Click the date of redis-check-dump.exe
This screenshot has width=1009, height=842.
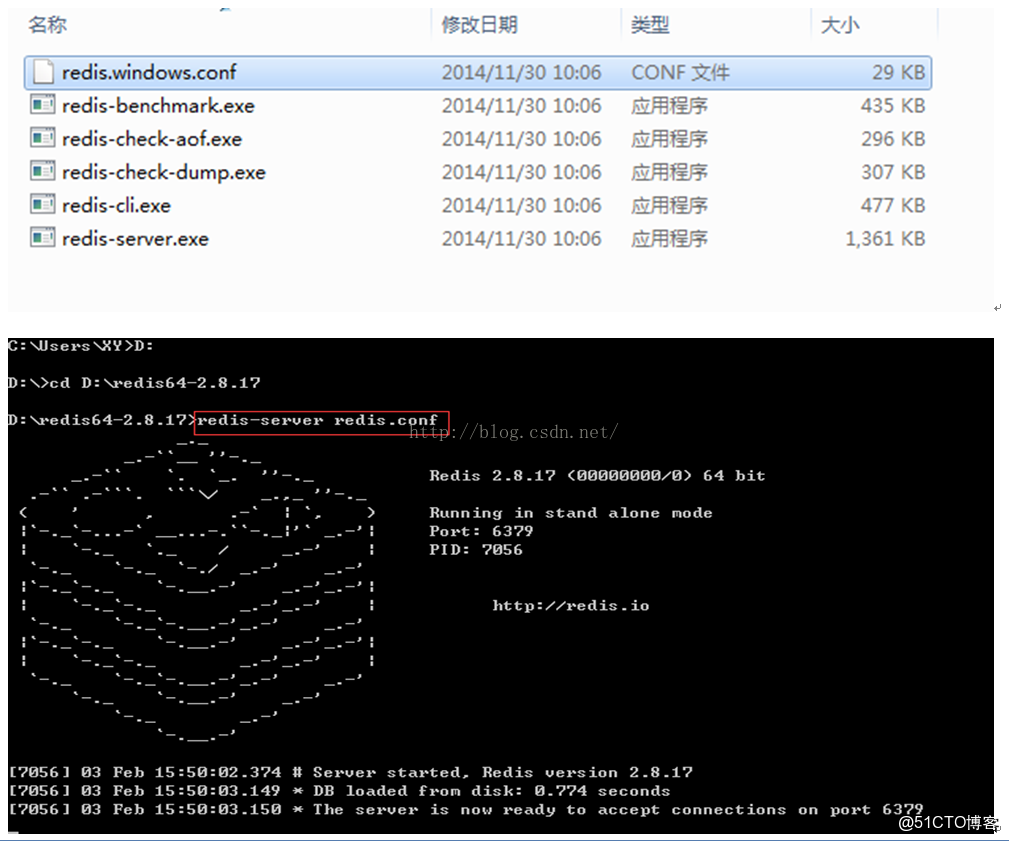pyautogui.click(x=521, y=173)
